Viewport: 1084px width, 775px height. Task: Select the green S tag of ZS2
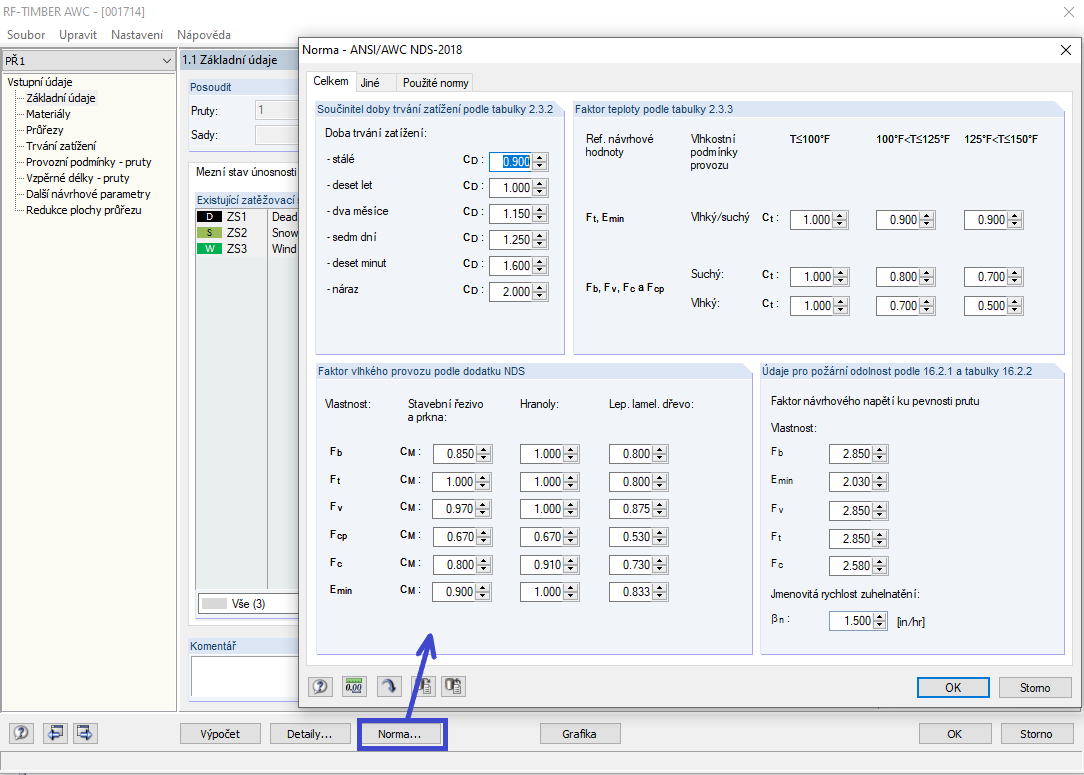coord(209,233)
